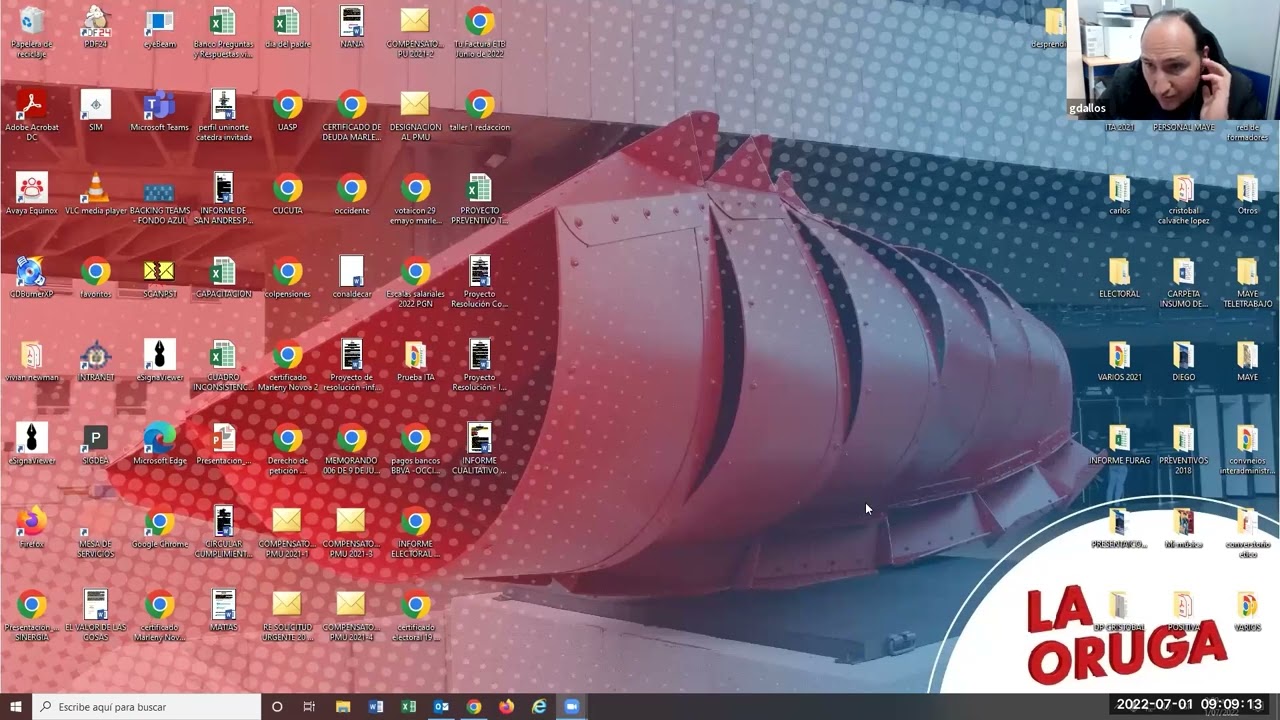1280x720 pixels.
Task: Open File Explorer from the taskbar
Action: point(343,707)
